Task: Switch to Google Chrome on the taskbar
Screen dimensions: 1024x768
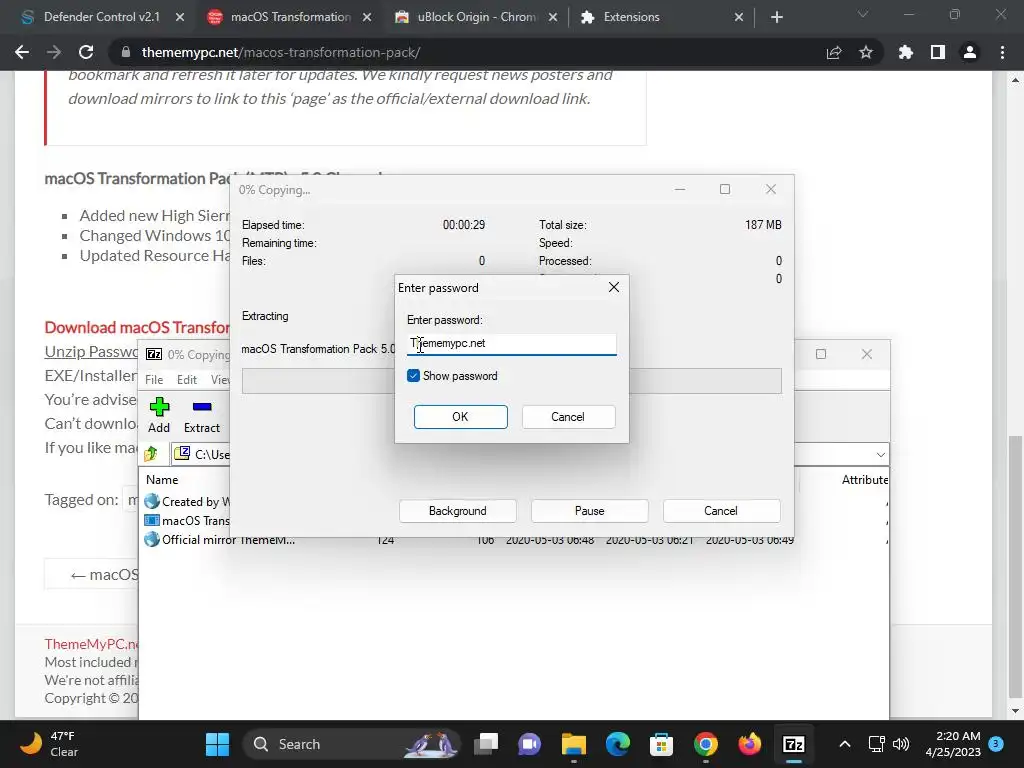Action: 705,744
